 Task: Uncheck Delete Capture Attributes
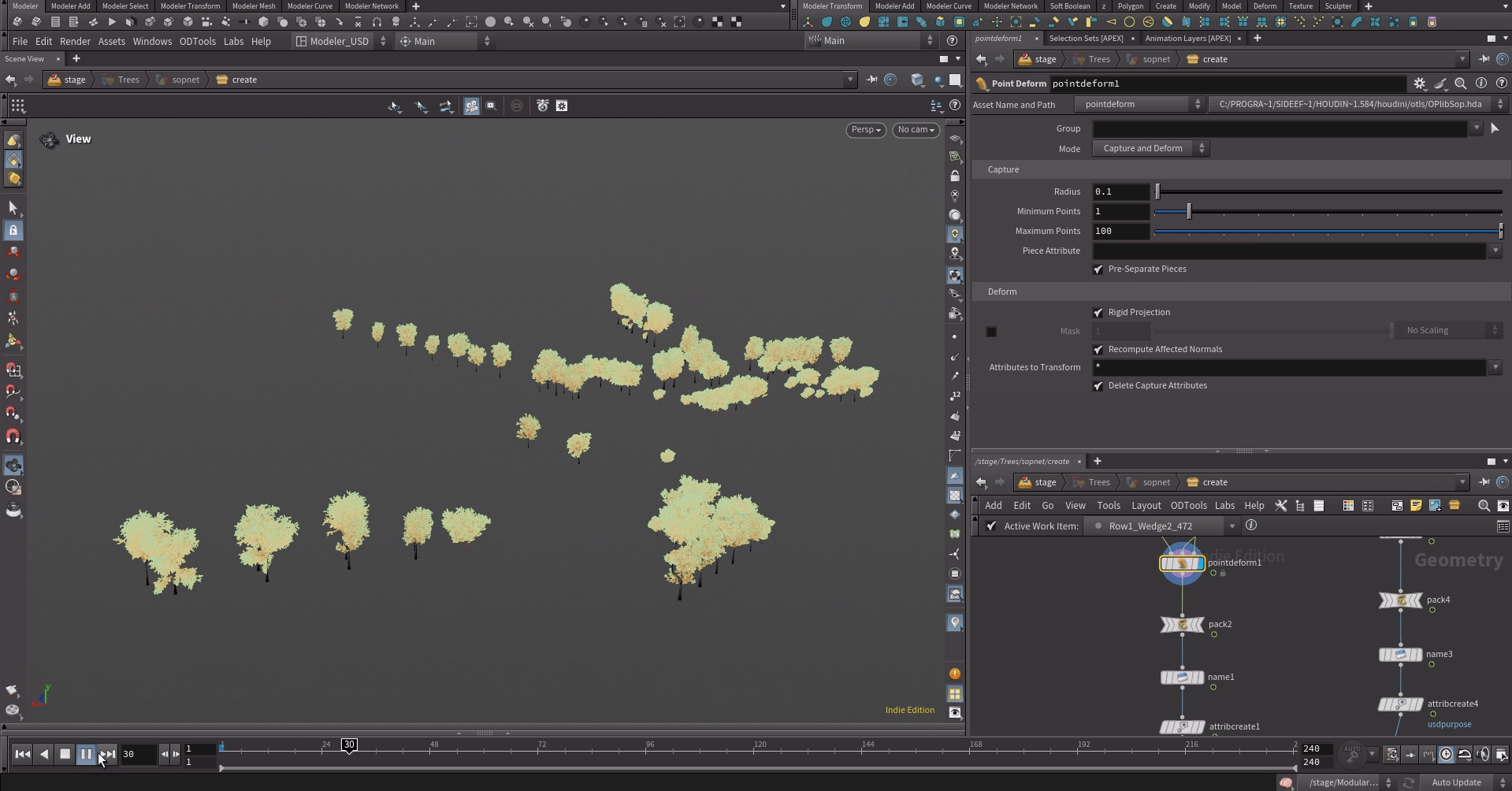pos(1098,386)
